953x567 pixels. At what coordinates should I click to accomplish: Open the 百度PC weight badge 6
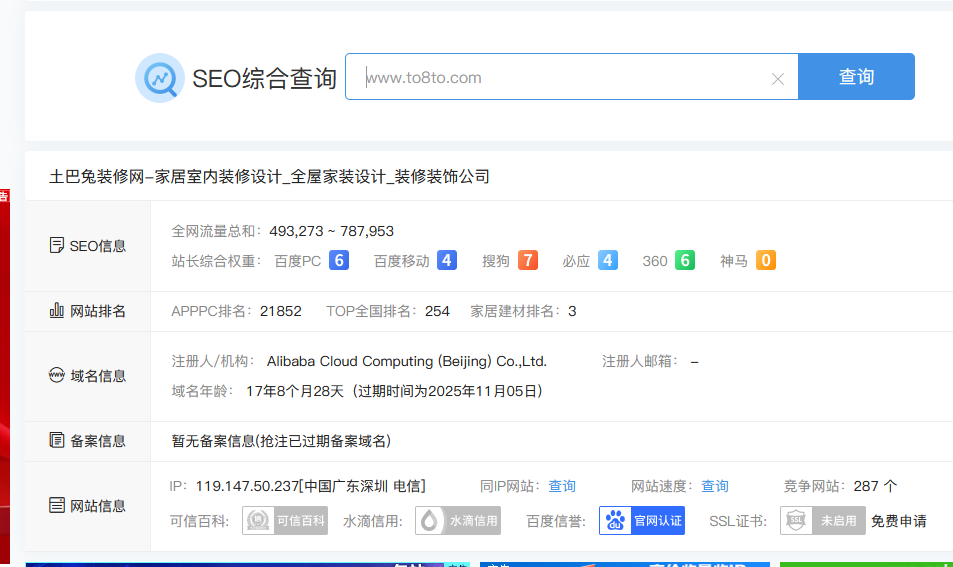[339, 260]
